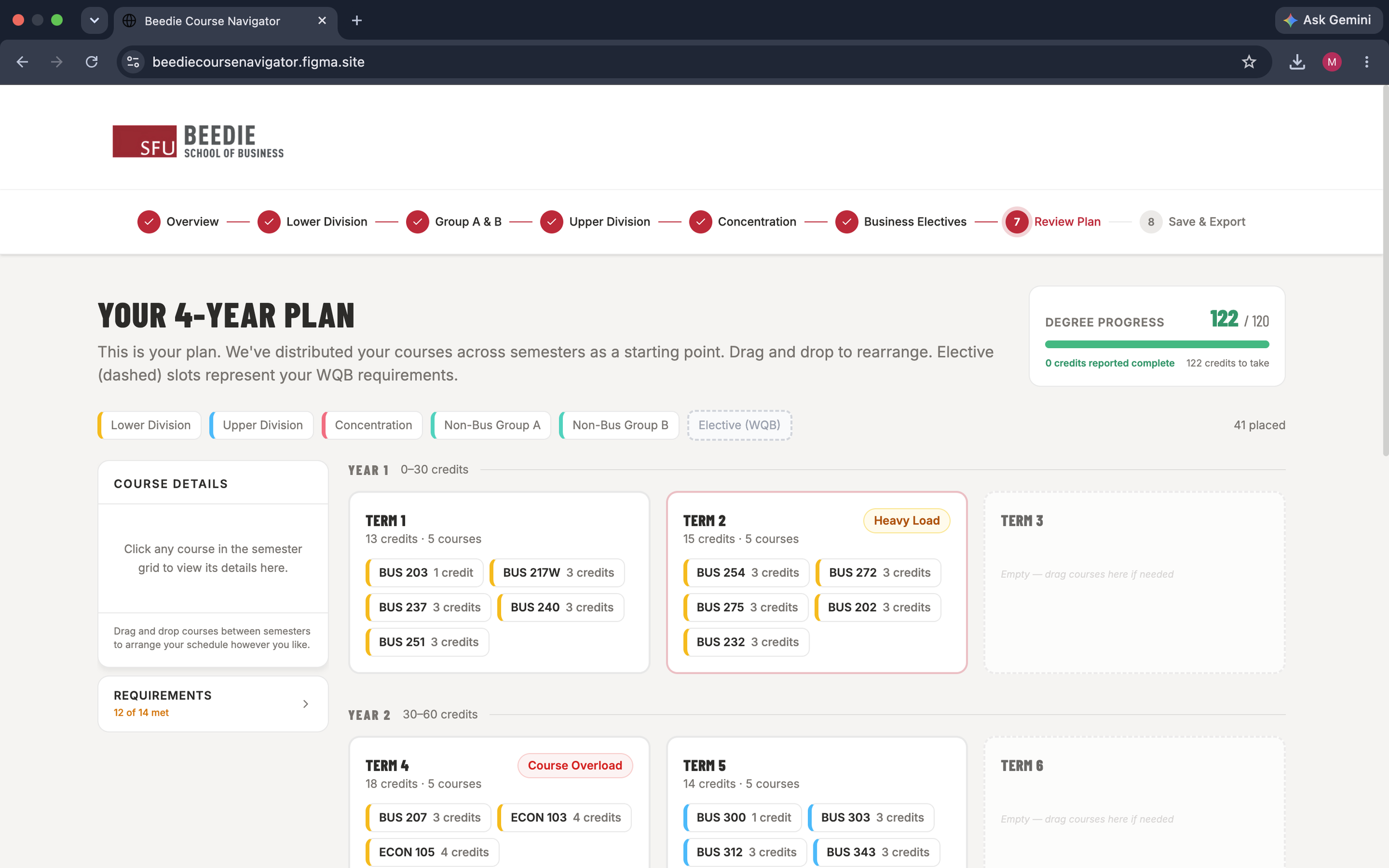The height and width of the screenshot is (868, 1389).
Task: Click the Ask Gemini button
Action: click(1327, 20)
